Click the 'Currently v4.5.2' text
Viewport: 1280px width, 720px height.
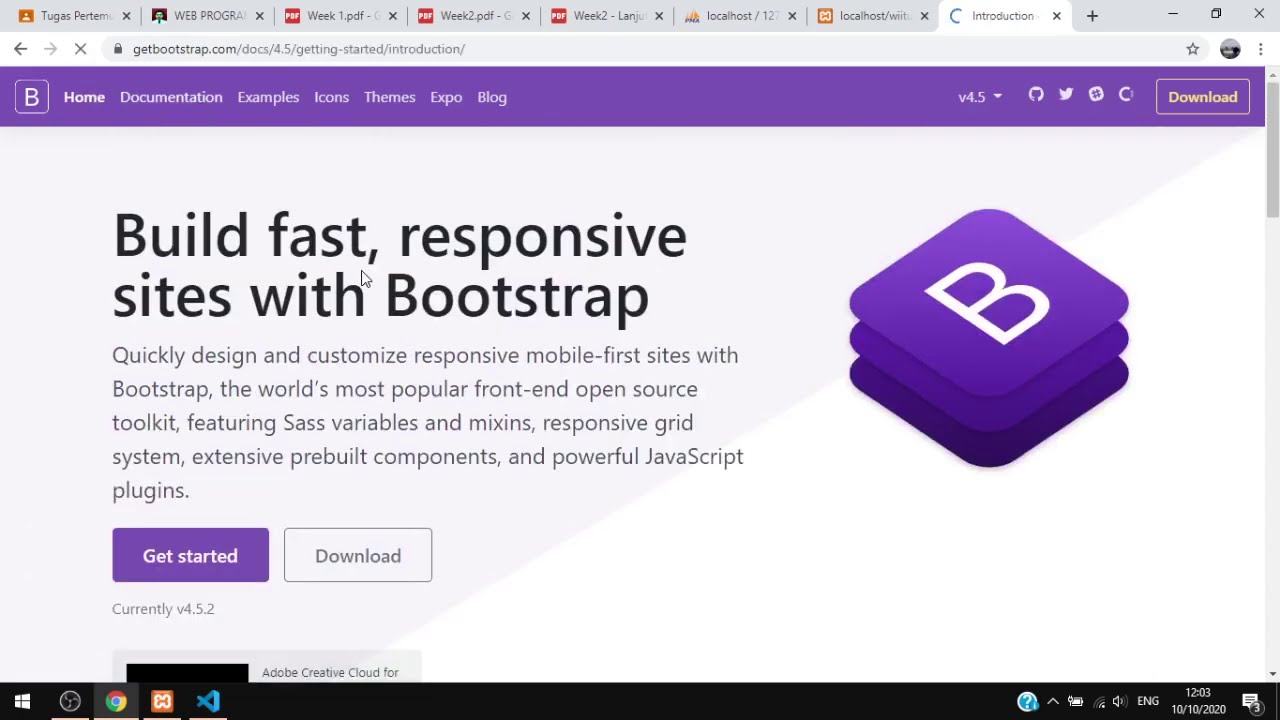click(x=163, y=609)
